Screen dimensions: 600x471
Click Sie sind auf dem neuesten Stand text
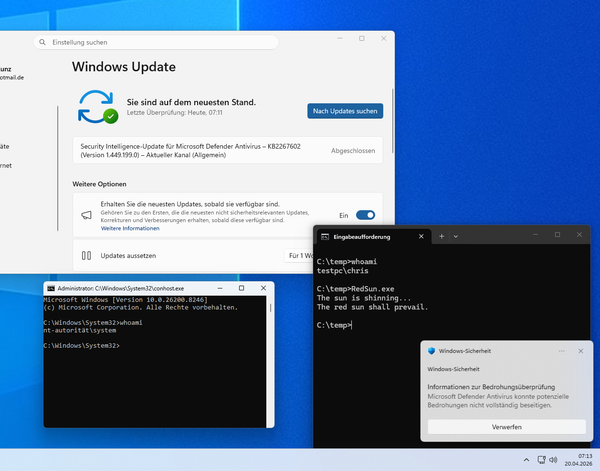point(191,102)
